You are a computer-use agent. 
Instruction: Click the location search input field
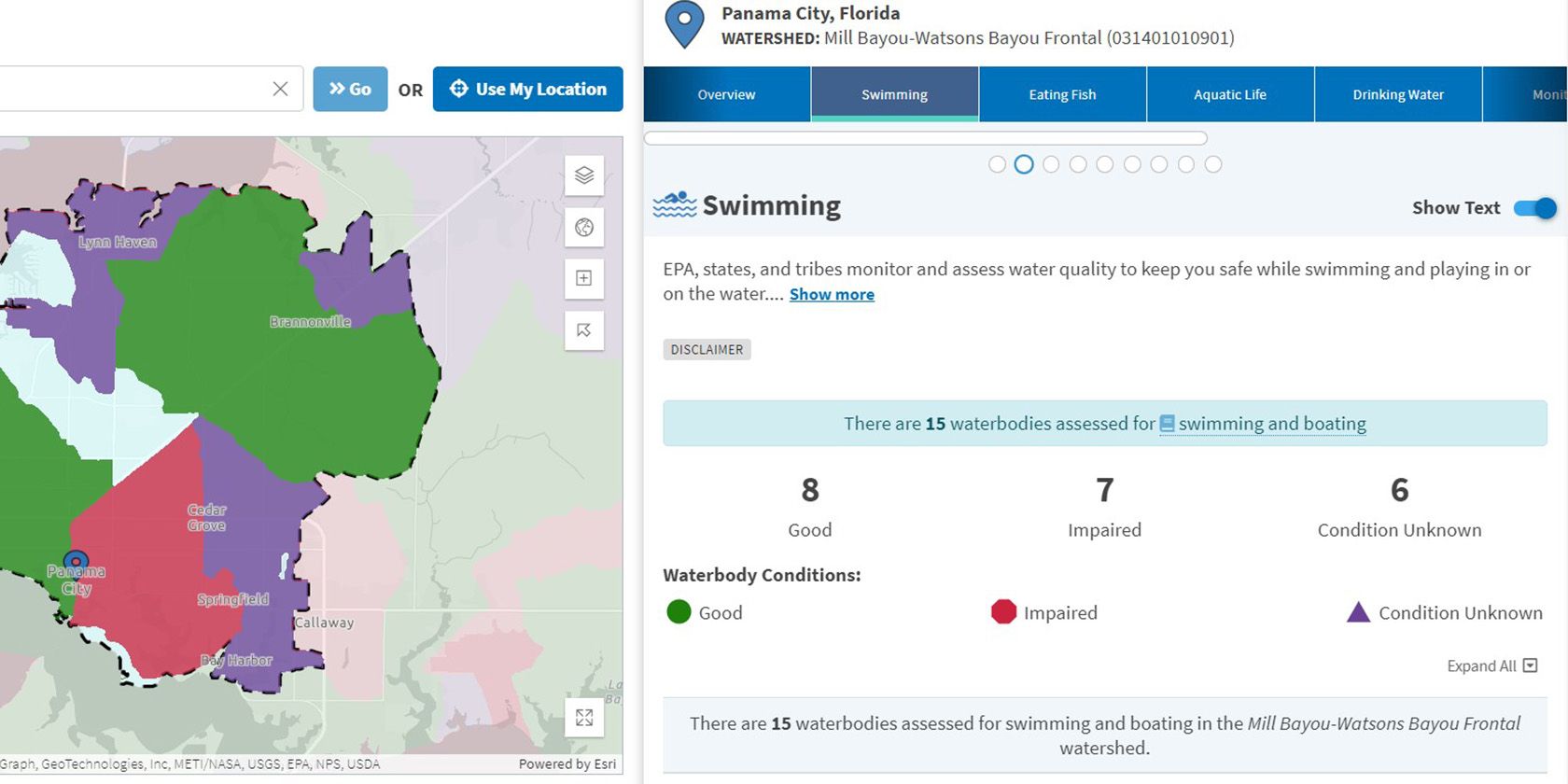pyautogui.click(x=131, y=89)
